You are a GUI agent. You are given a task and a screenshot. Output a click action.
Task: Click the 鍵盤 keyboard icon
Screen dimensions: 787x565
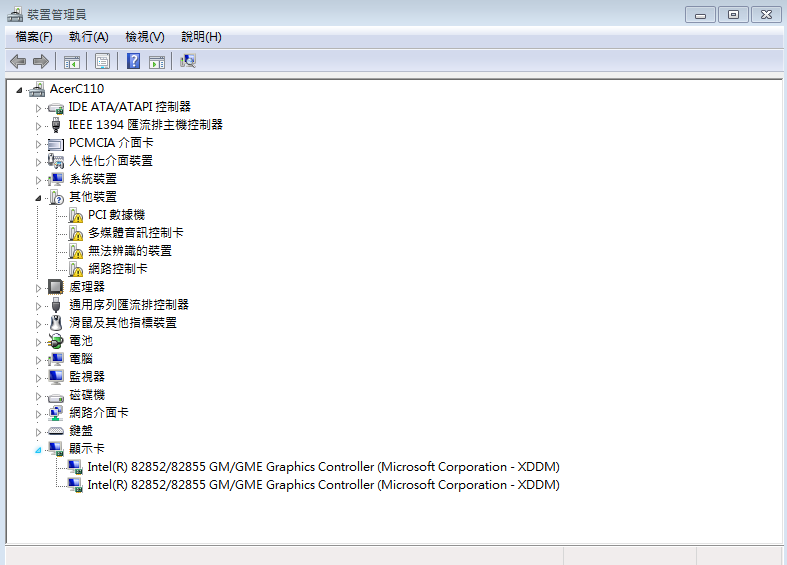point(56,431)
